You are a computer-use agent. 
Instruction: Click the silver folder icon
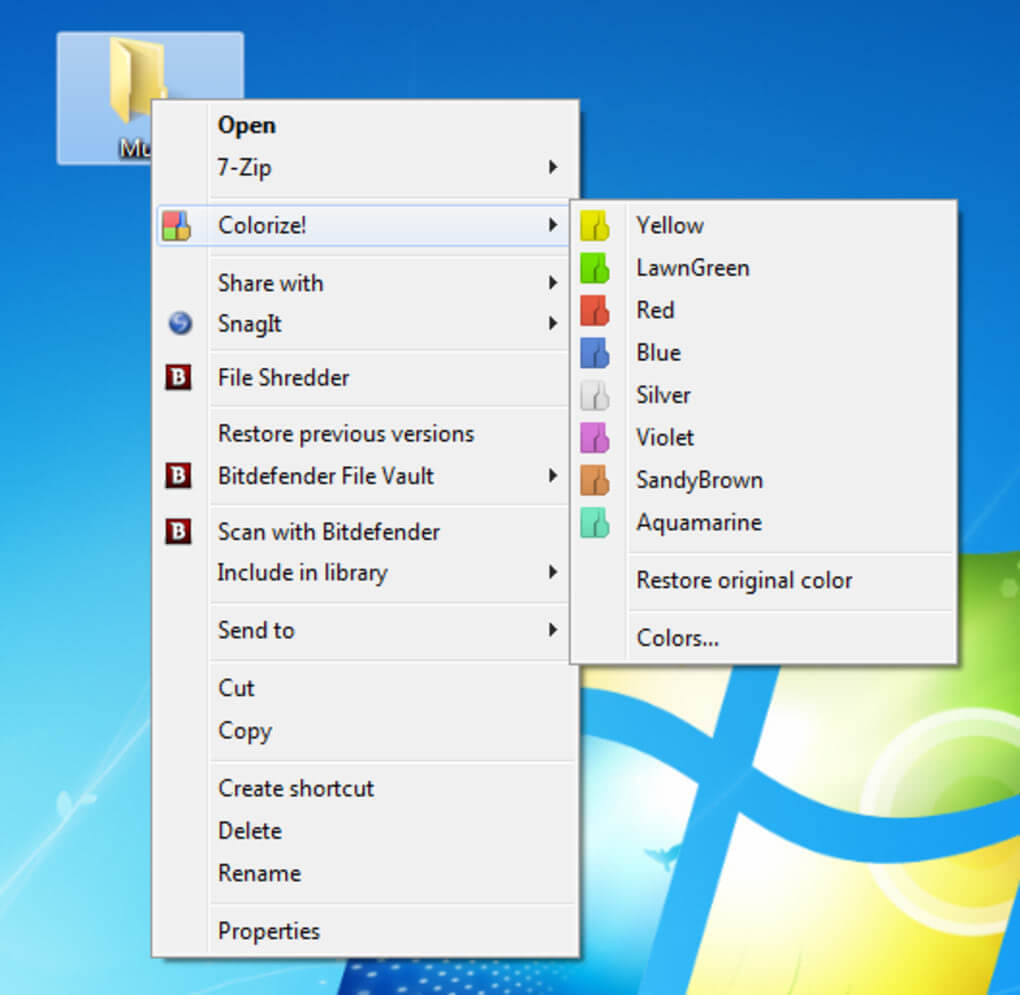tap(595, 396)
